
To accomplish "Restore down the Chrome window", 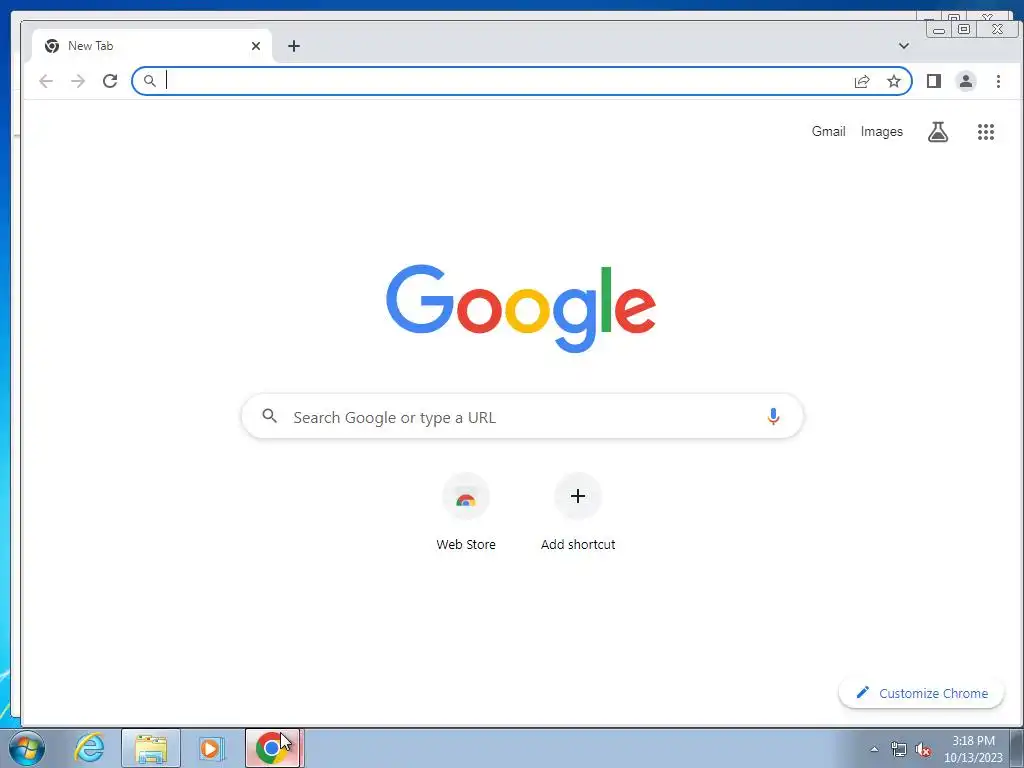I will click(x=964, y=29).
